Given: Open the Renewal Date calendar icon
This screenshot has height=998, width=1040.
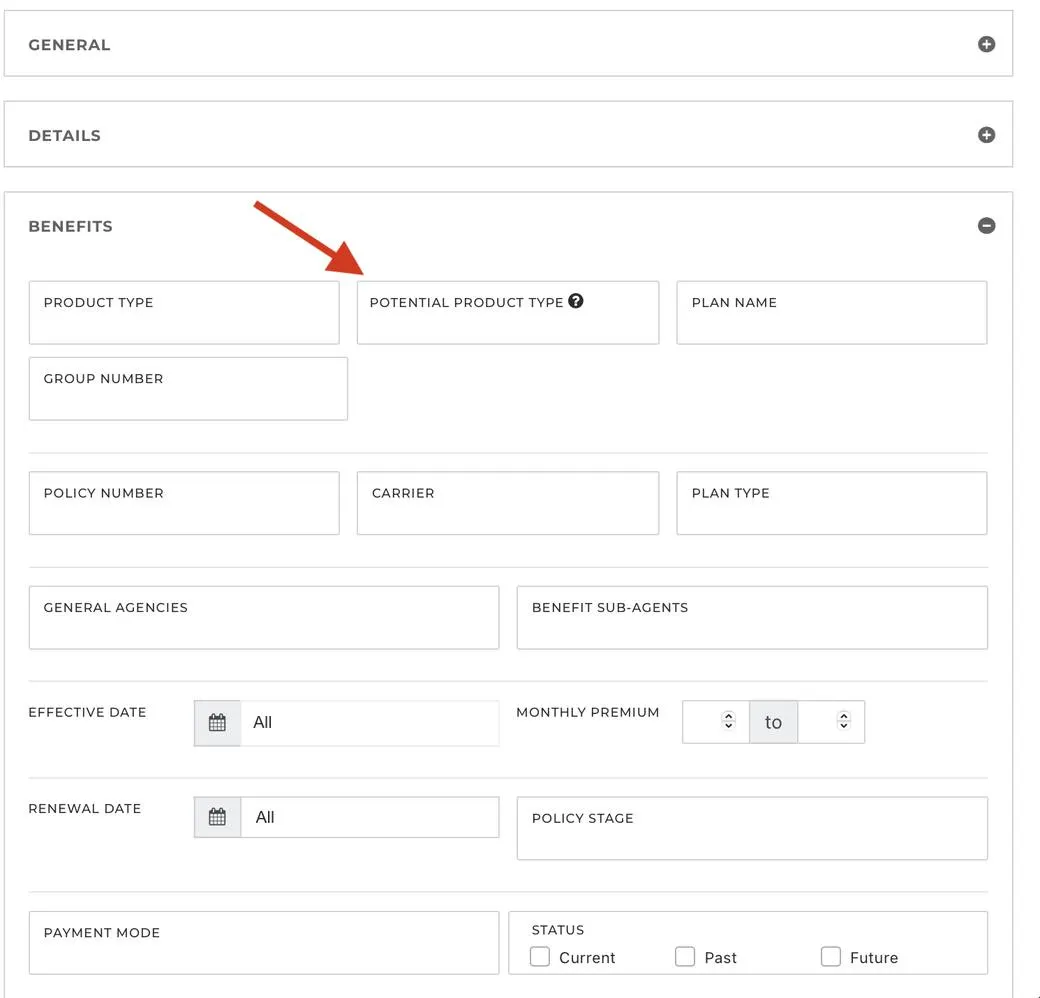Looking at the screenshot, I should 217,817.
